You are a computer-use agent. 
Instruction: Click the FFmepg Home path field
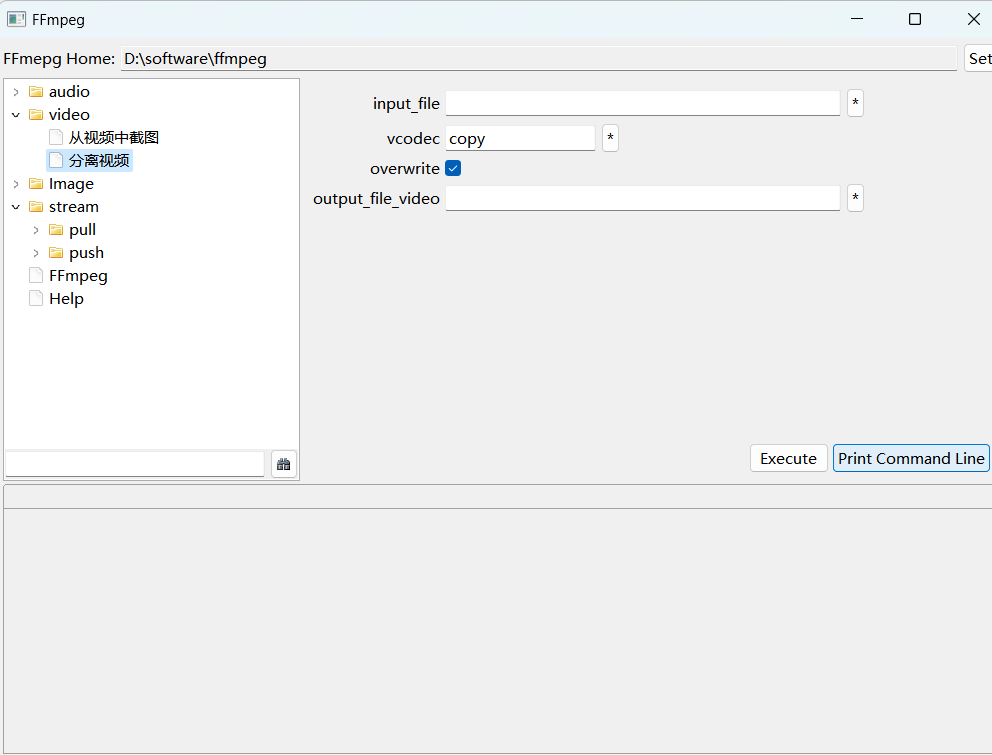[x=538, y=58]
